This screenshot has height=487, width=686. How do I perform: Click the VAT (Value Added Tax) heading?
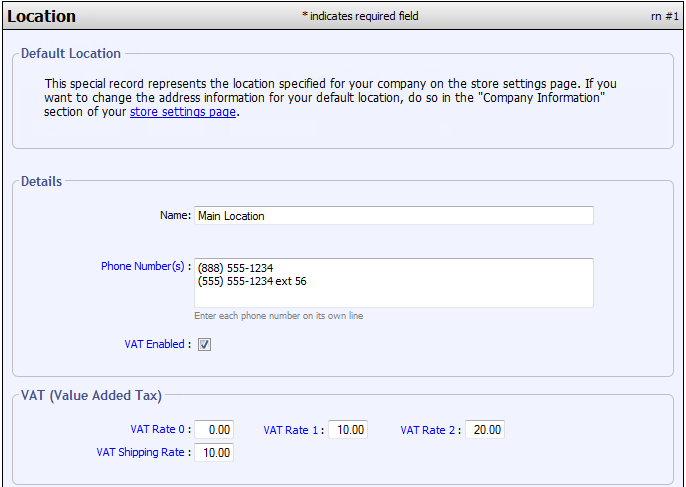click(x=91, y=396)
